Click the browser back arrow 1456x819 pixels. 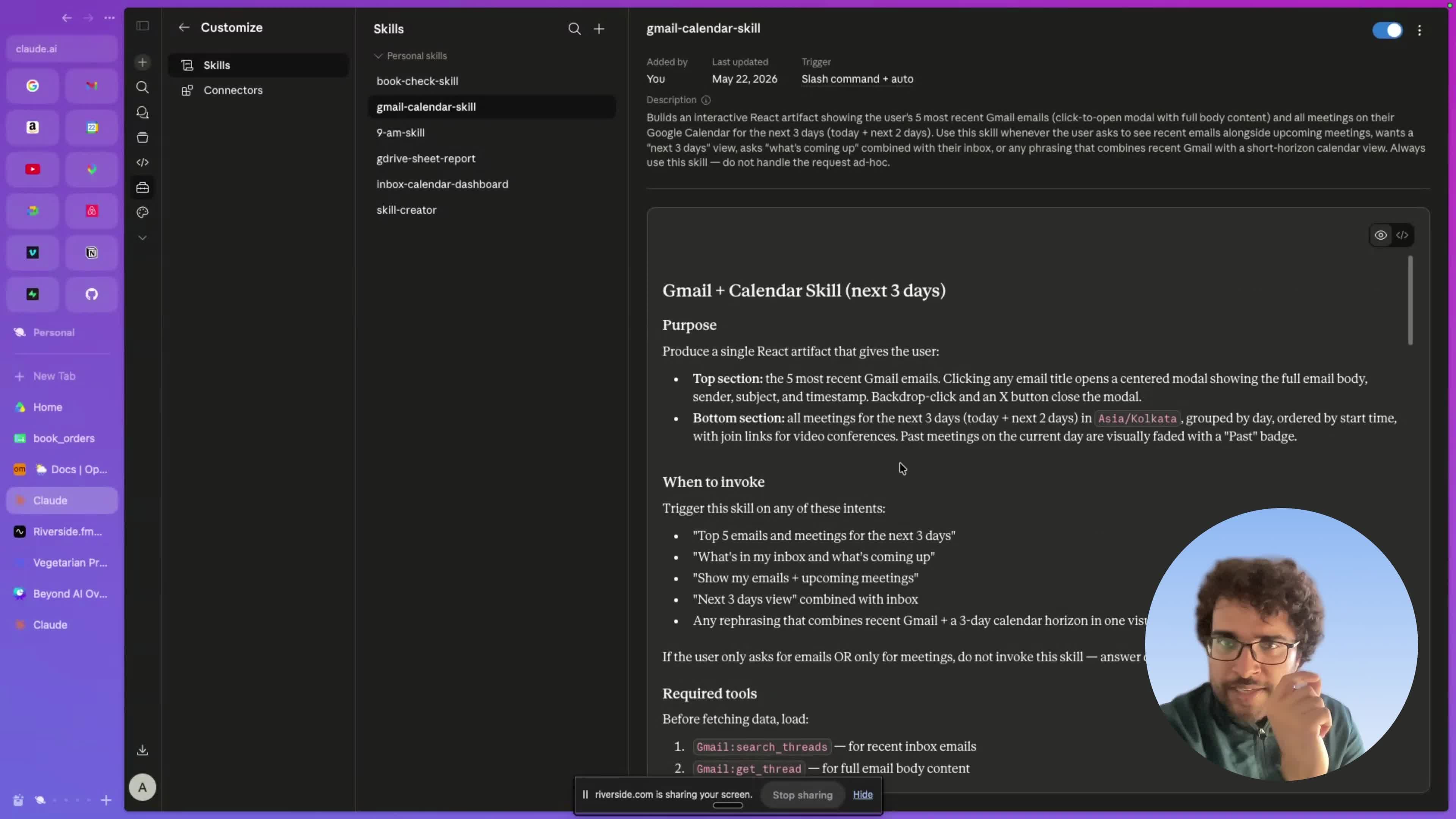67,18
